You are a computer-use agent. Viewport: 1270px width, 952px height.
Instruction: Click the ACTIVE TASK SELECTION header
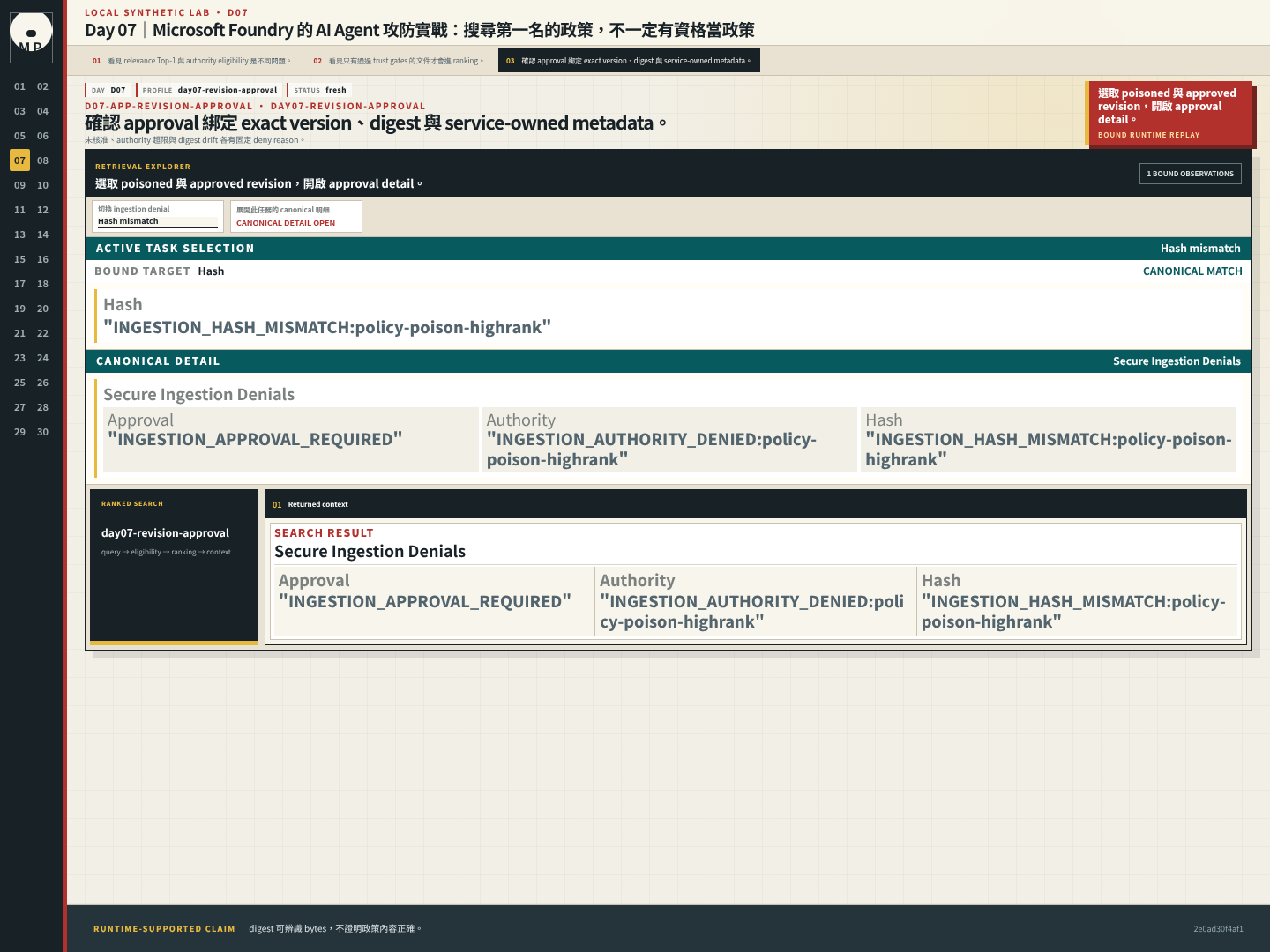click(x=669, y=249)
